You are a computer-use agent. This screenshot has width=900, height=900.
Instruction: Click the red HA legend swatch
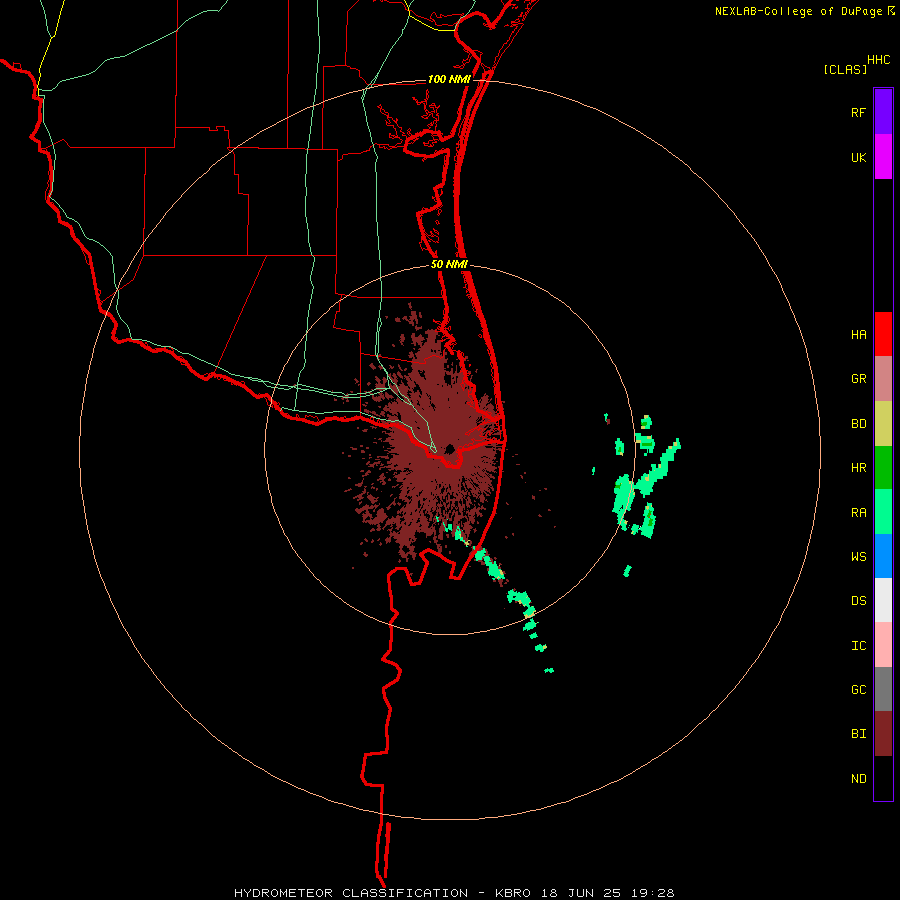pos(883,334)
